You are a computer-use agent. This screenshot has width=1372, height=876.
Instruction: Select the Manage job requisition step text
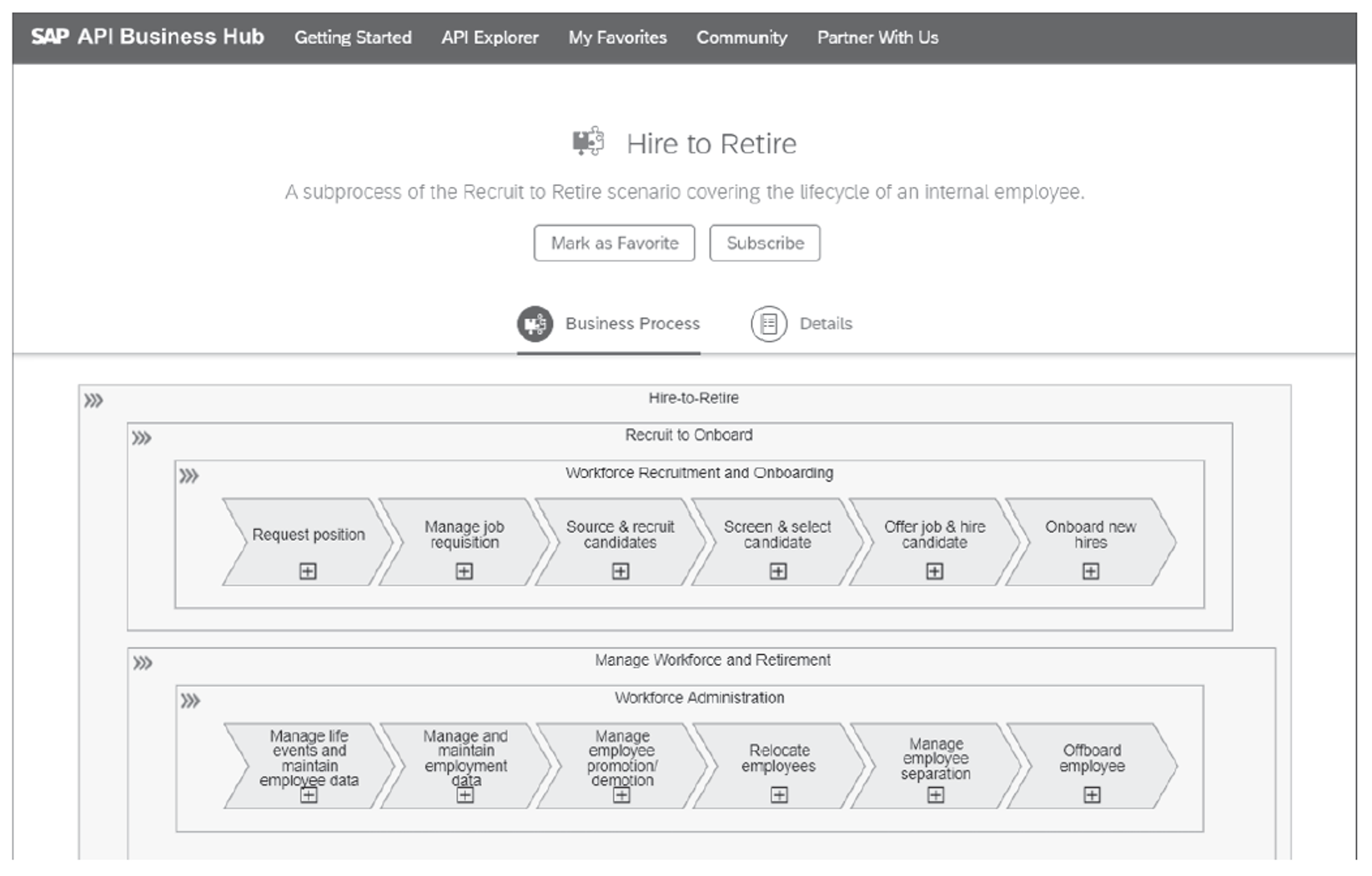465,535
